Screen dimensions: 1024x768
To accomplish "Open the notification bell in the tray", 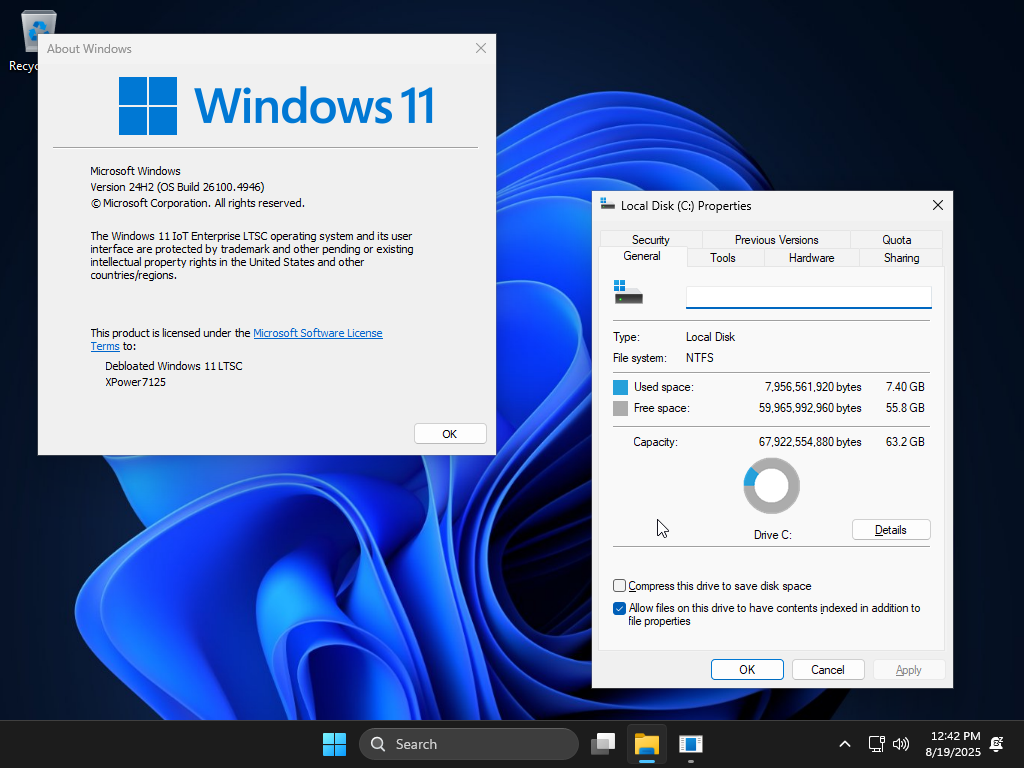I will click(x=997, y=744).
